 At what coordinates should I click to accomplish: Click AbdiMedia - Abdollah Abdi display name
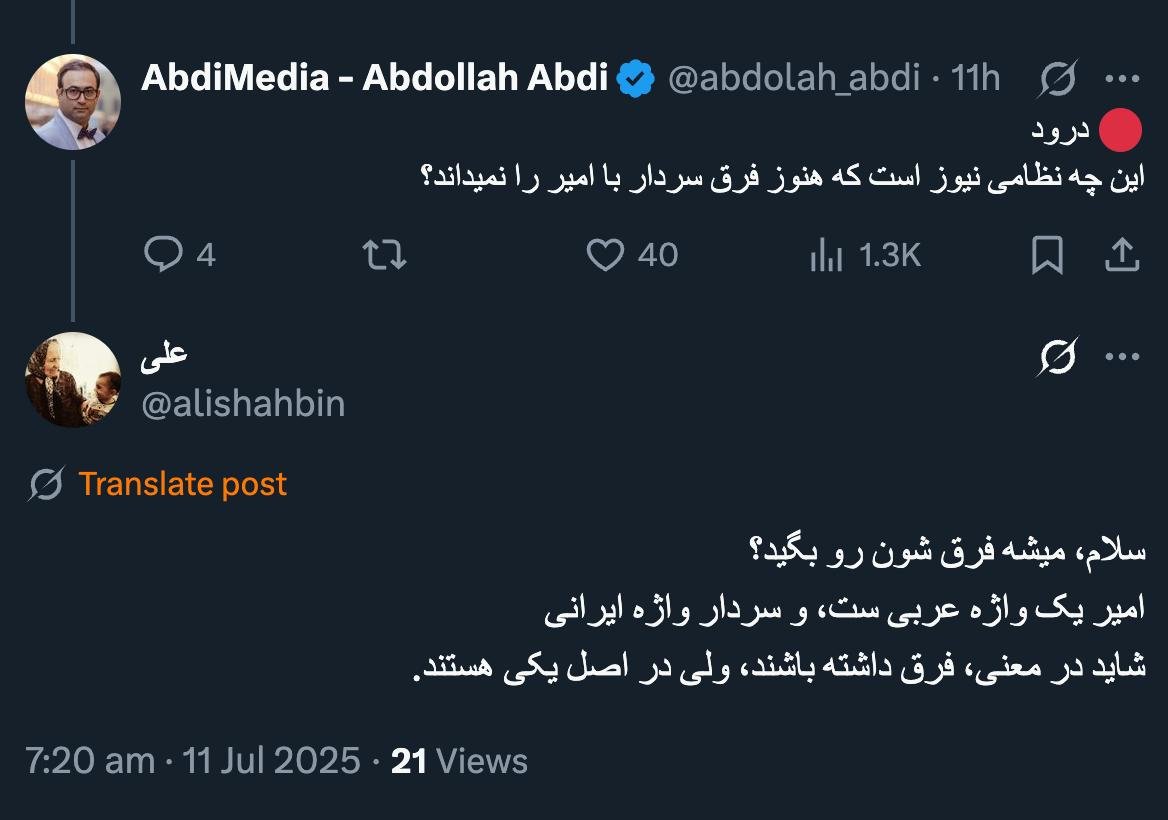tap(374, 77)
